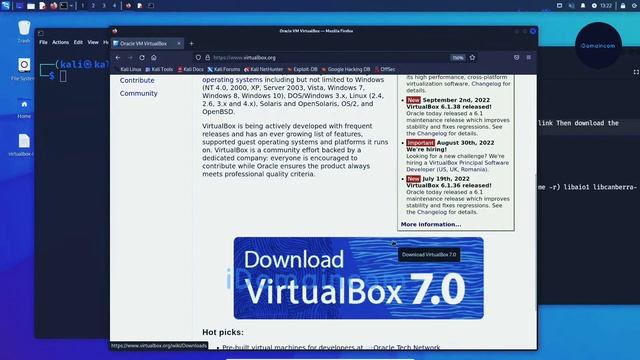Open volume control in system tray
The width and height of the screenshot is (640, 360).
571,6
